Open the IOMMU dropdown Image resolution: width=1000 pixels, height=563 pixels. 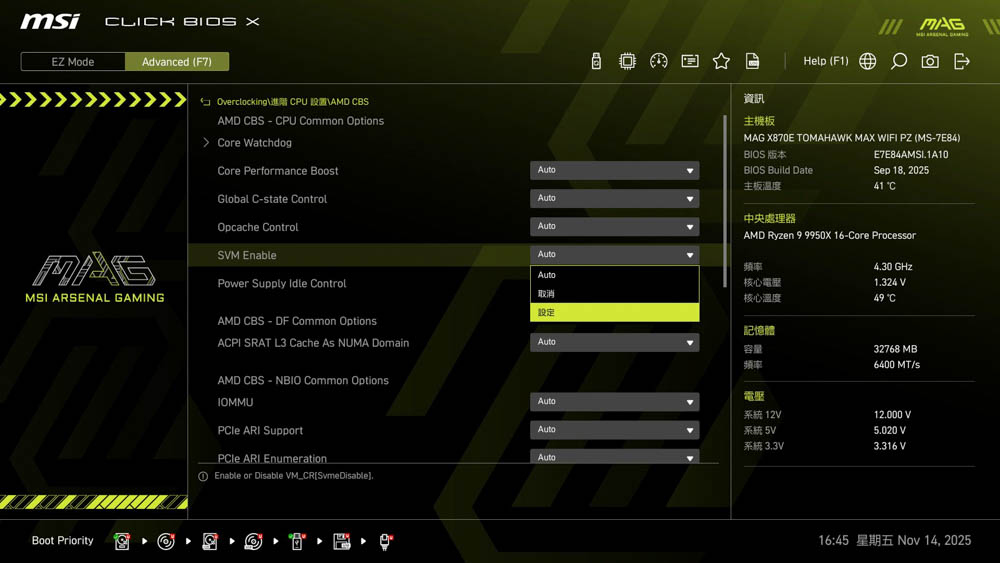tap(614, 402)
